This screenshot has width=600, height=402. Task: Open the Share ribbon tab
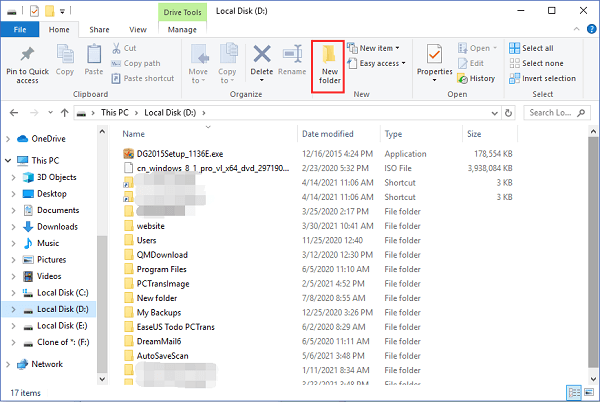click(x=100, y=30)
